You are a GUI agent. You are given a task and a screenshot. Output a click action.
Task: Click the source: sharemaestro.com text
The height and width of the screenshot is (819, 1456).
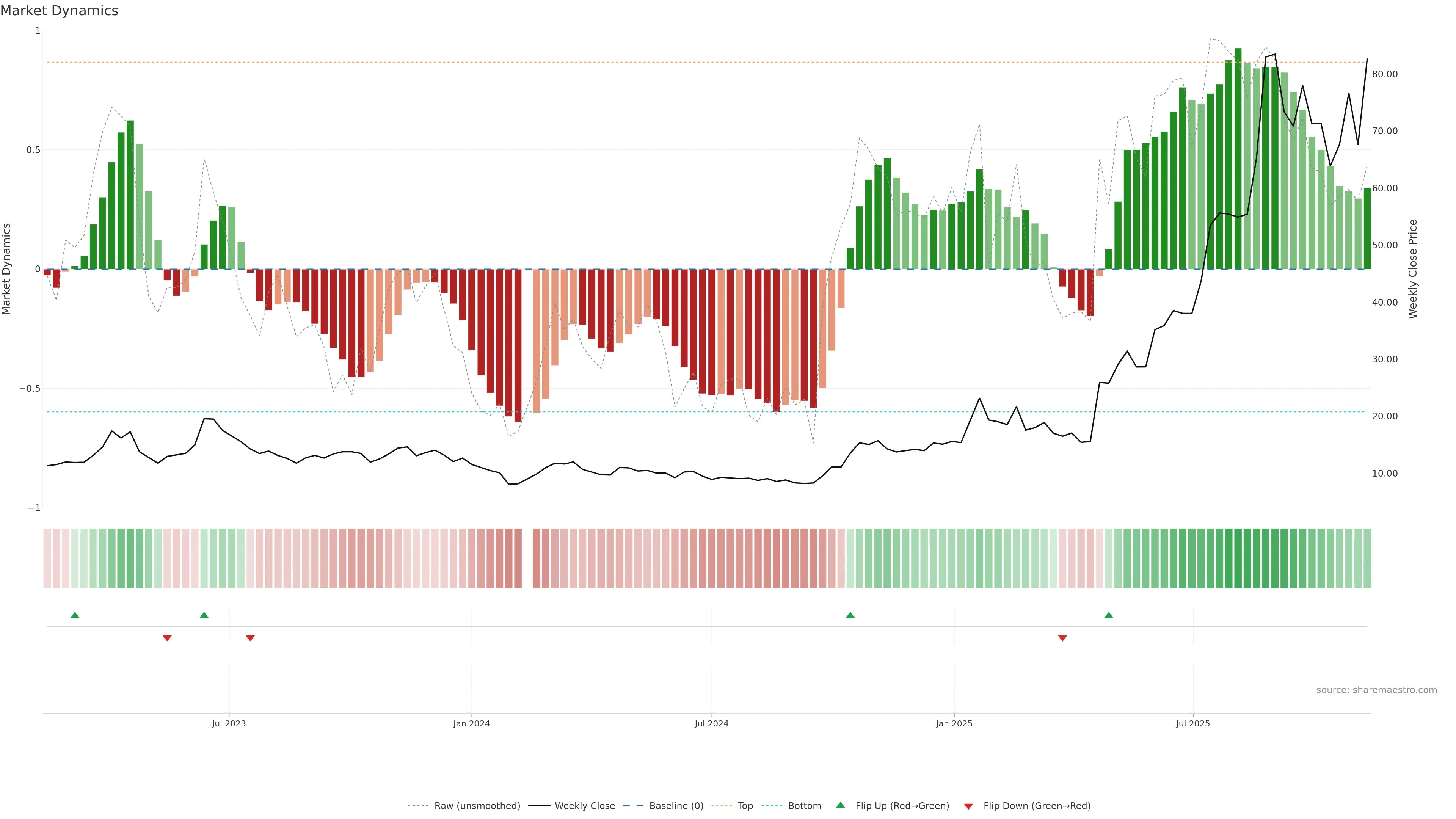coord(1376,690)
